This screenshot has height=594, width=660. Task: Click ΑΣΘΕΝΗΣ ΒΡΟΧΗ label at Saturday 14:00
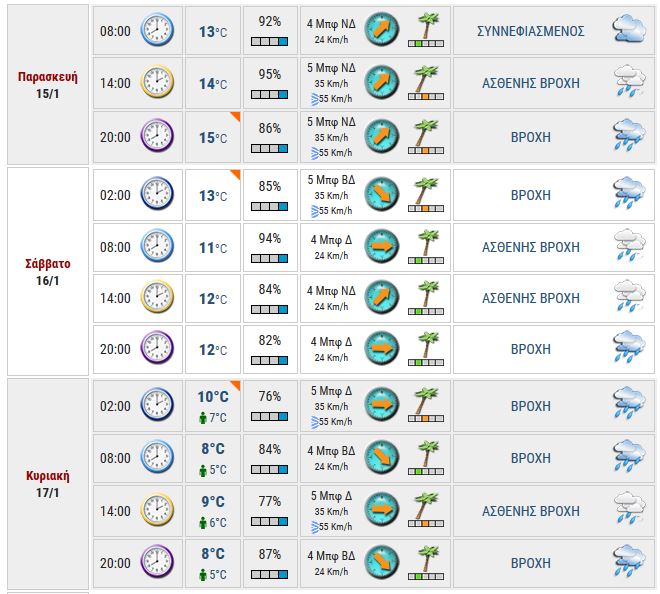tap(530, 298)
